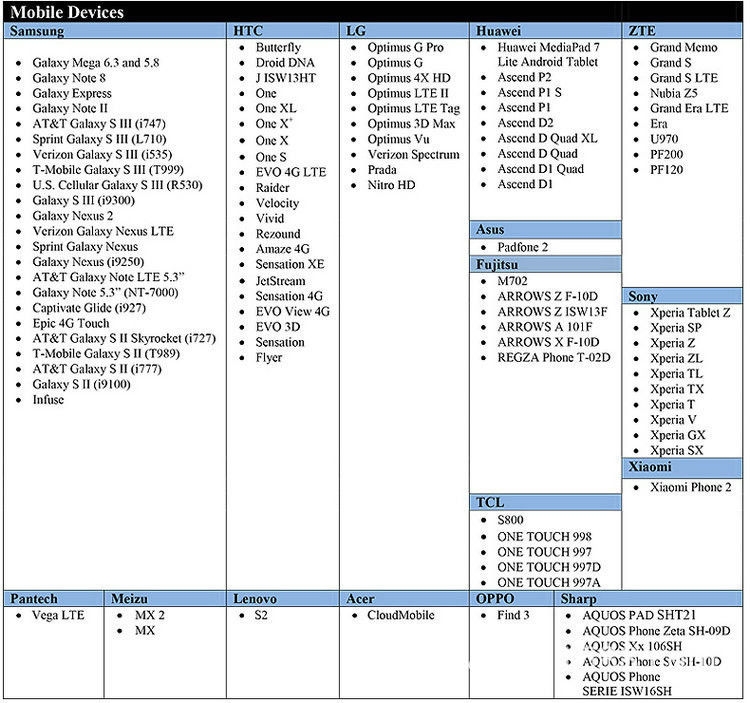Select Galaxy Note 8 in Samsung list
This screenshot has height=703, width=750.
69,78
